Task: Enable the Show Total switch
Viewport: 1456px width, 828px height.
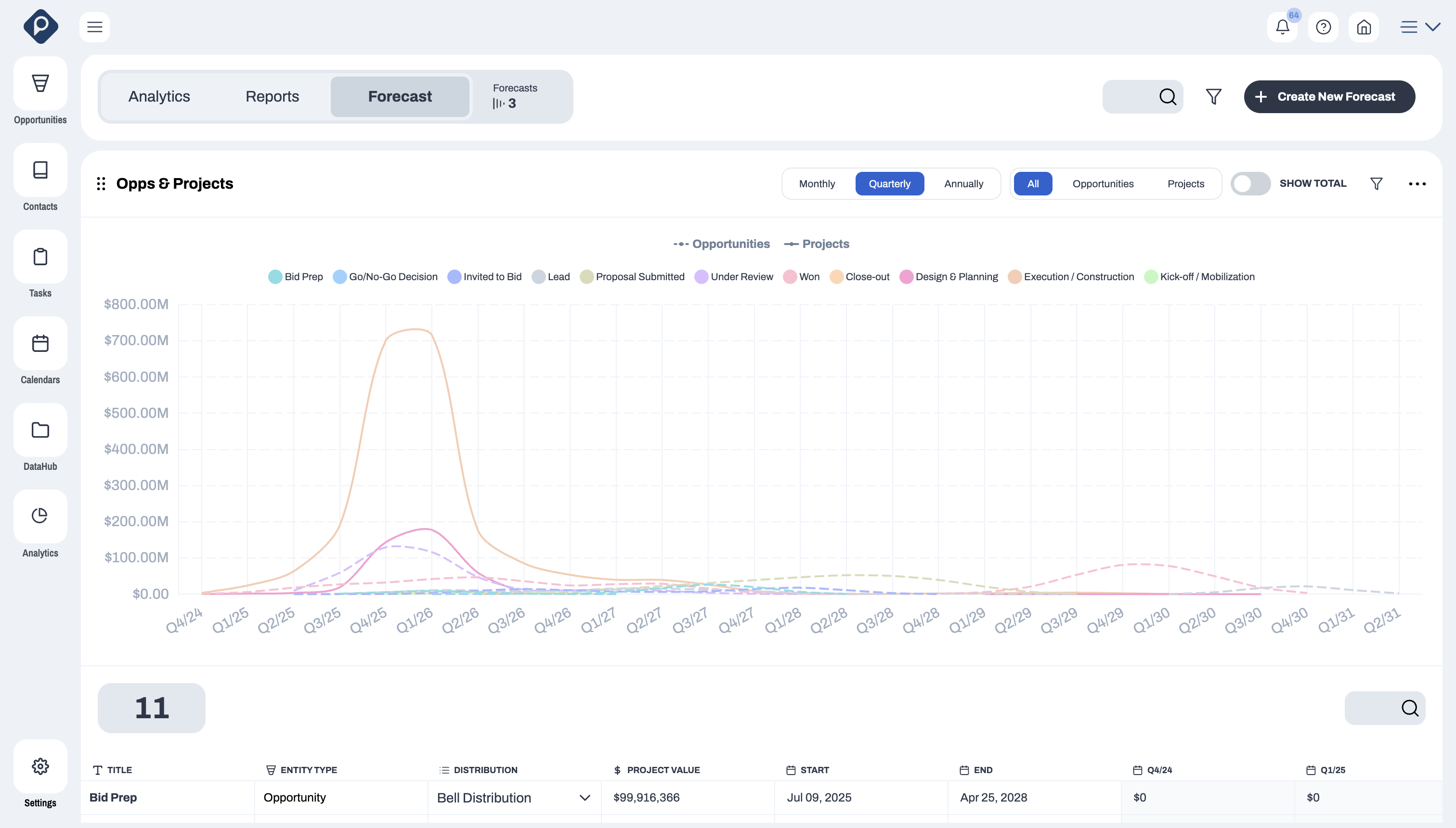Action: 1250,184
